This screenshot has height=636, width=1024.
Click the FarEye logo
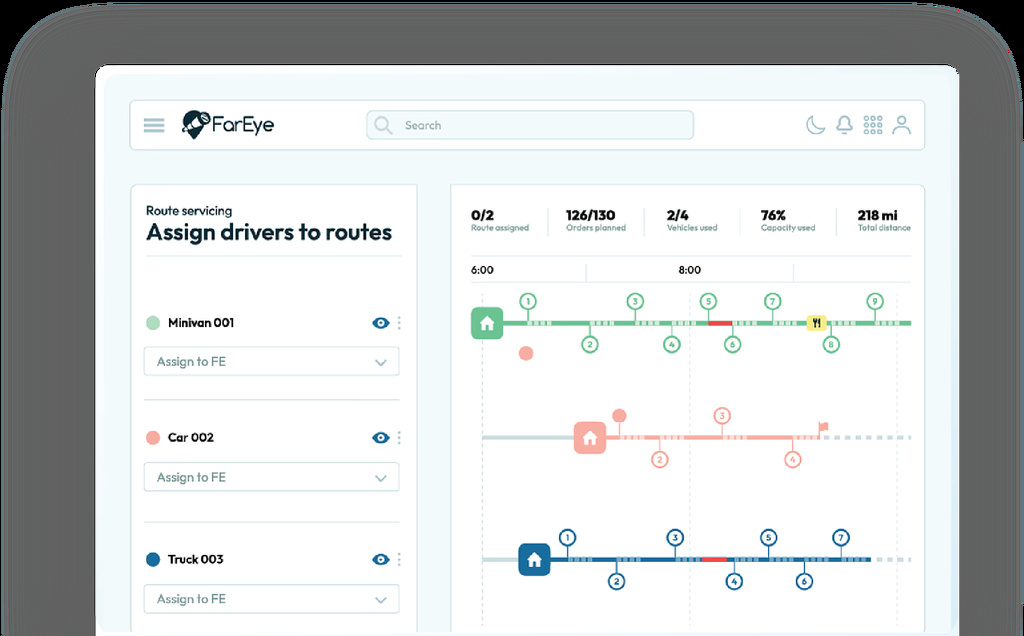pyautogui.click(x=228, y=124)
